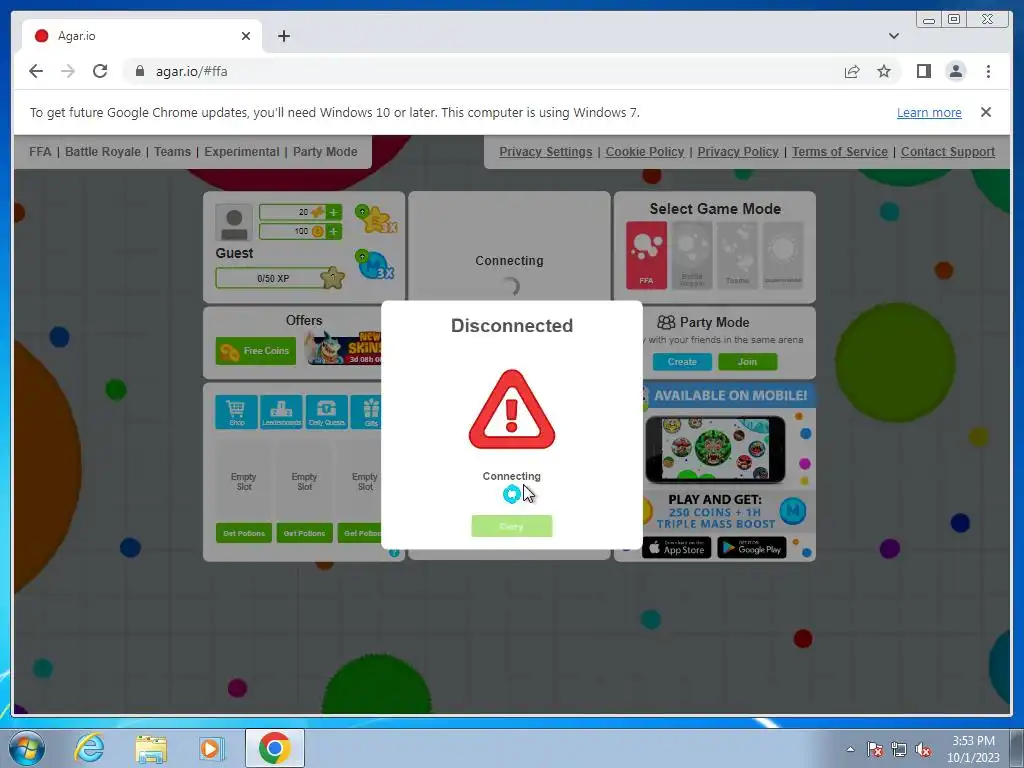This screenshot has width=1024, height=768.
Task: Open Chrome three-dot menu
Action: [x=988, y=71]
